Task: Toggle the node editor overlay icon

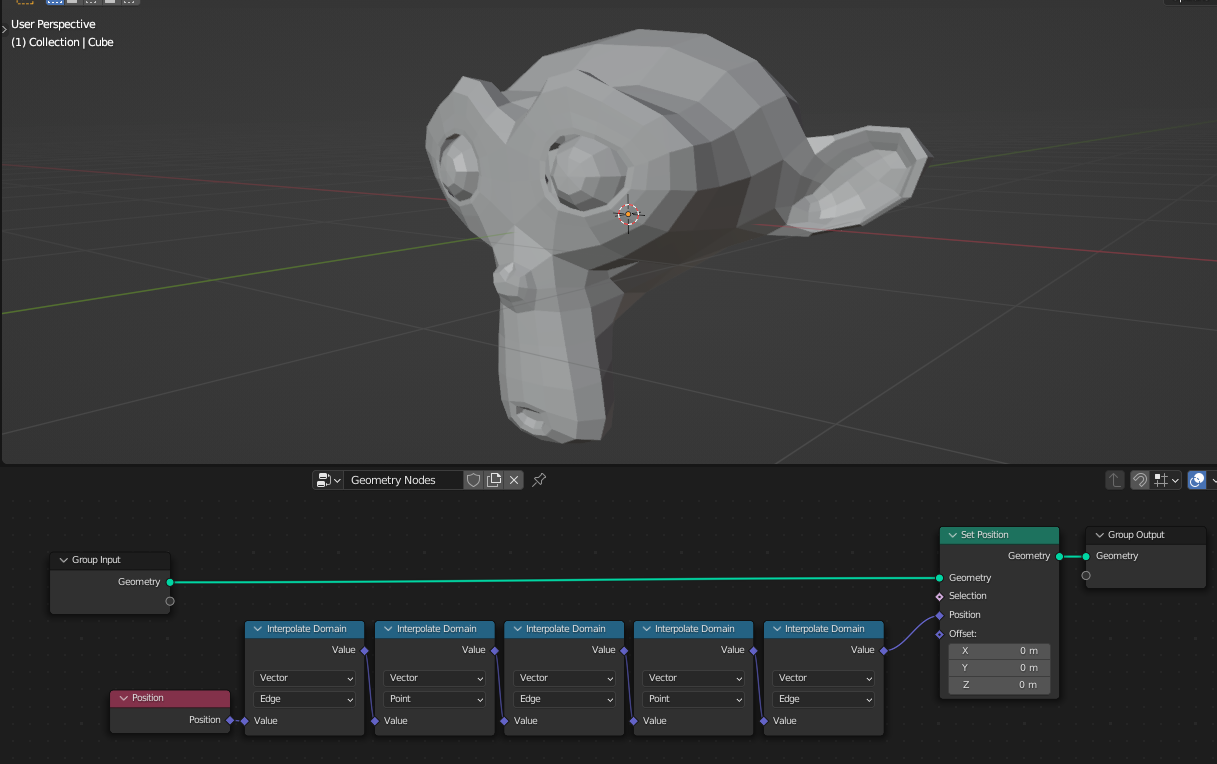Action: [x=1196, y=480]
